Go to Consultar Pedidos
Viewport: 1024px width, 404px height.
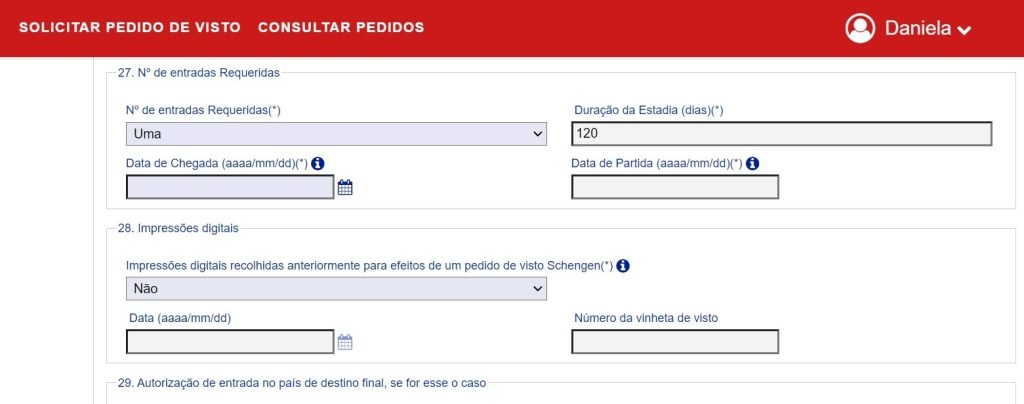[x=341, y=27]
